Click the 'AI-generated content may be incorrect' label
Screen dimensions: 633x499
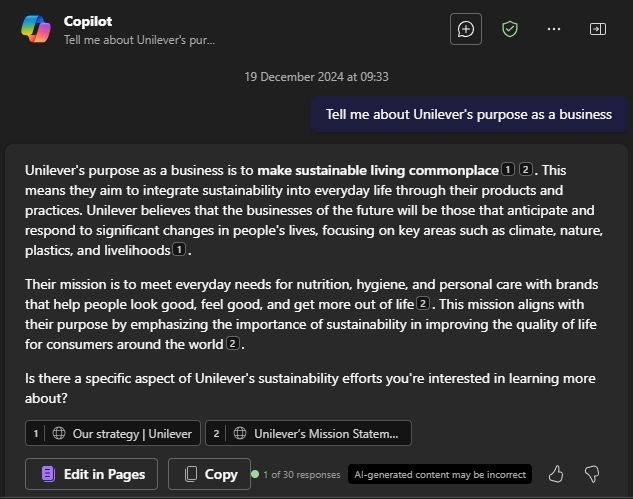(439, 474)
